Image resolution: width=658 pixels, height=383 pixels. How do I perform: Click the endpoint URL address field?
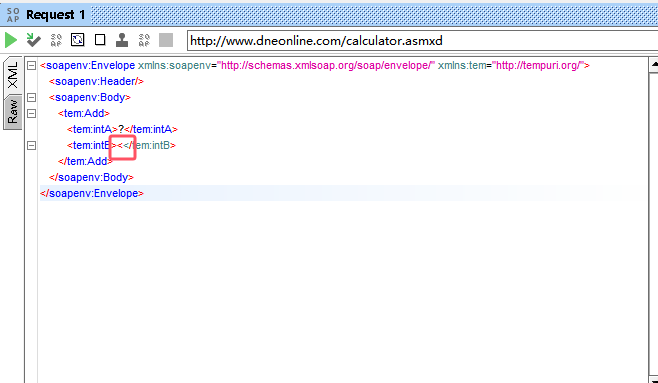[x=422, y=41]
